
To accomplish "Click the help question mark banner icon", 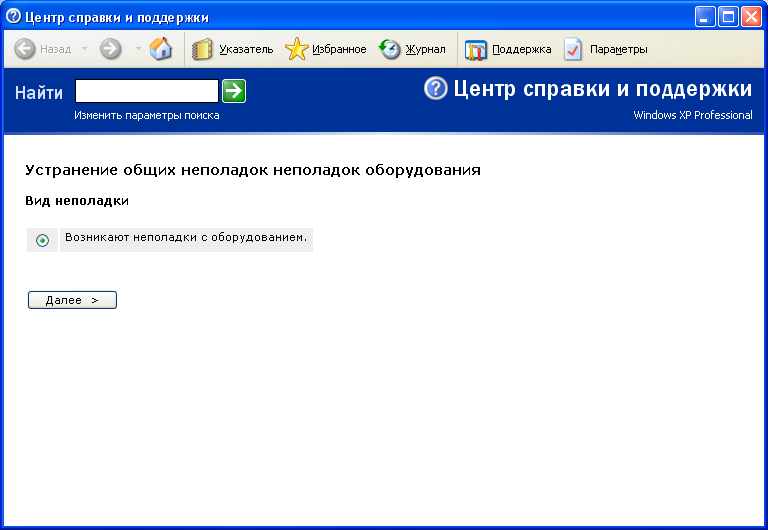I will 435,89.
